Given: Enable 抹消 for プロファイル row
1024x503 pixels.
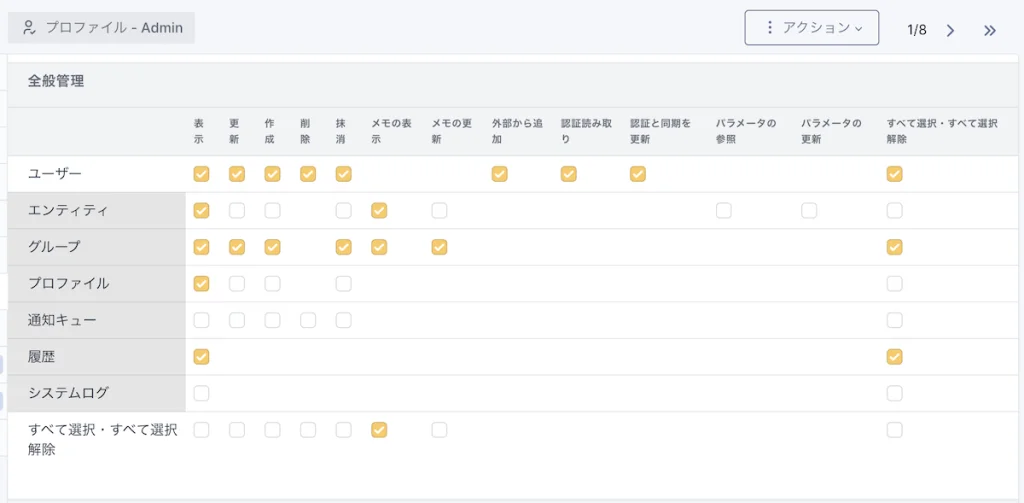Looking at the screenshot, I should (x=344, y=284).
